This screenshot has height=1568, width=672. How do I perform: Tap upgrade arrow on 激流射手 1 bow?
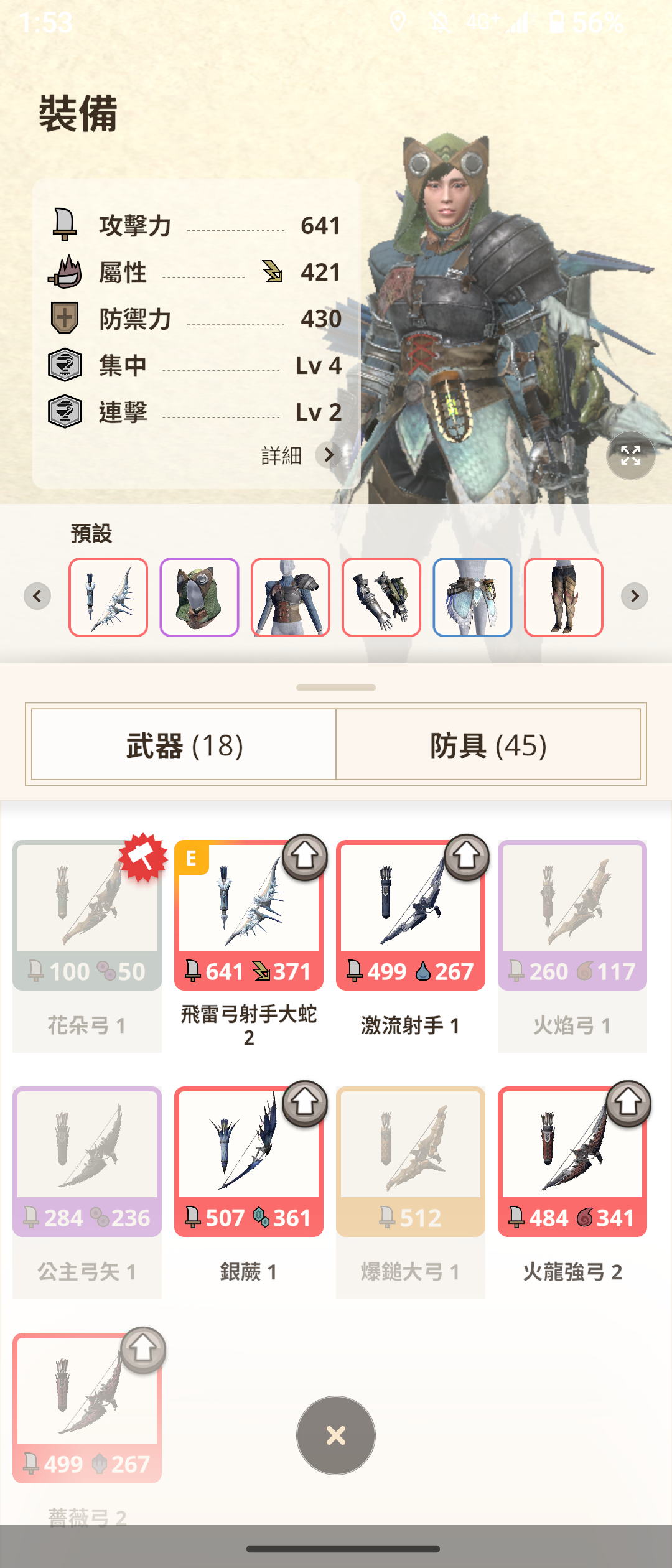click(x=467, y=857)
